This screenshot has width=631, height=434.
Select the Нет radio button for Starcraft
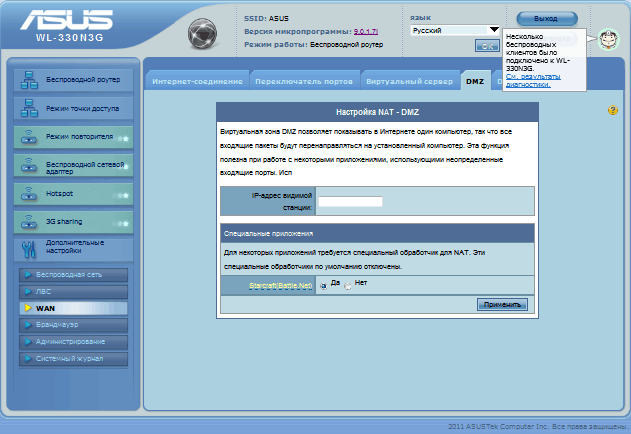pyautogui.click(x=348, y=286)
